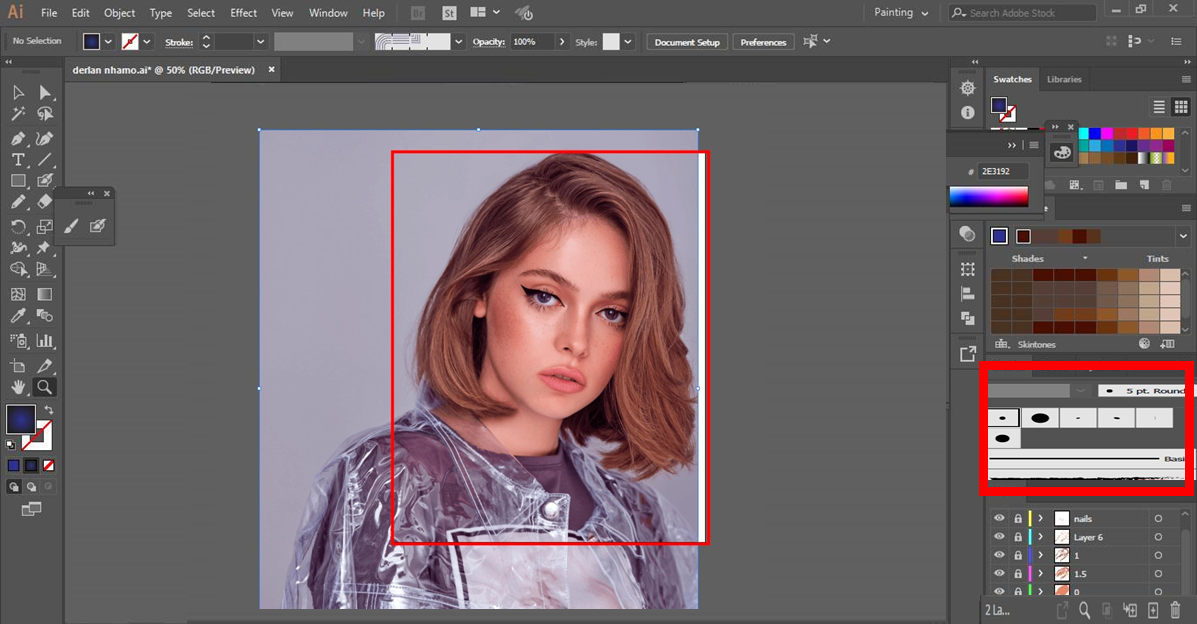
Task: Toggle visibility of layer 1
Action: click(x=999, y=554)
